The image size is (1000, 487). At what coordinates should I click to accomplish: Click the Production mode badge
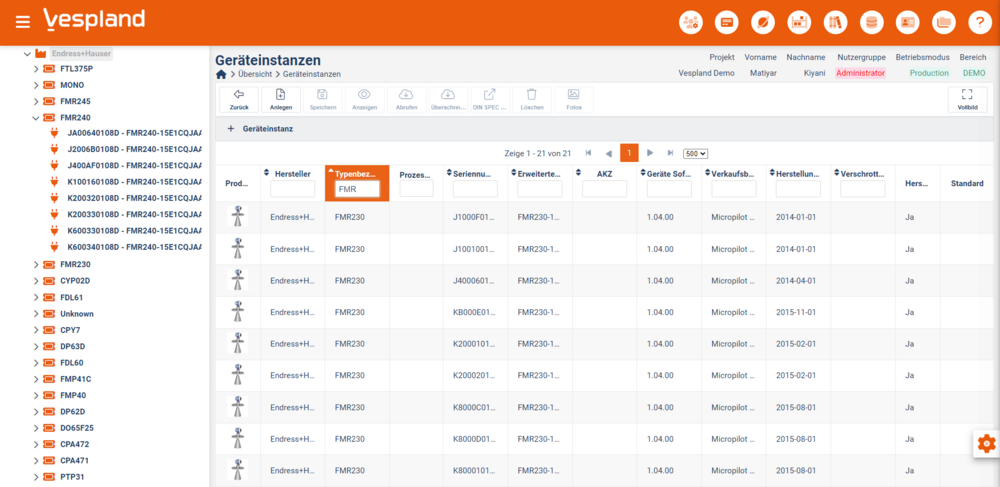pyautogui.click(x=929, y=73)
